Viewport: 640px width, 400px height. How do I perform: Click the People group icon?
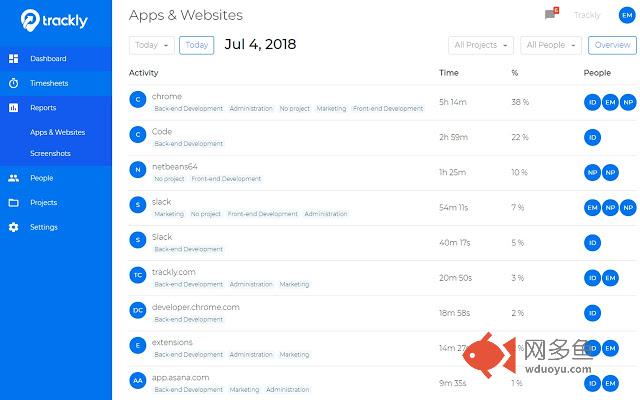(13, 178)
